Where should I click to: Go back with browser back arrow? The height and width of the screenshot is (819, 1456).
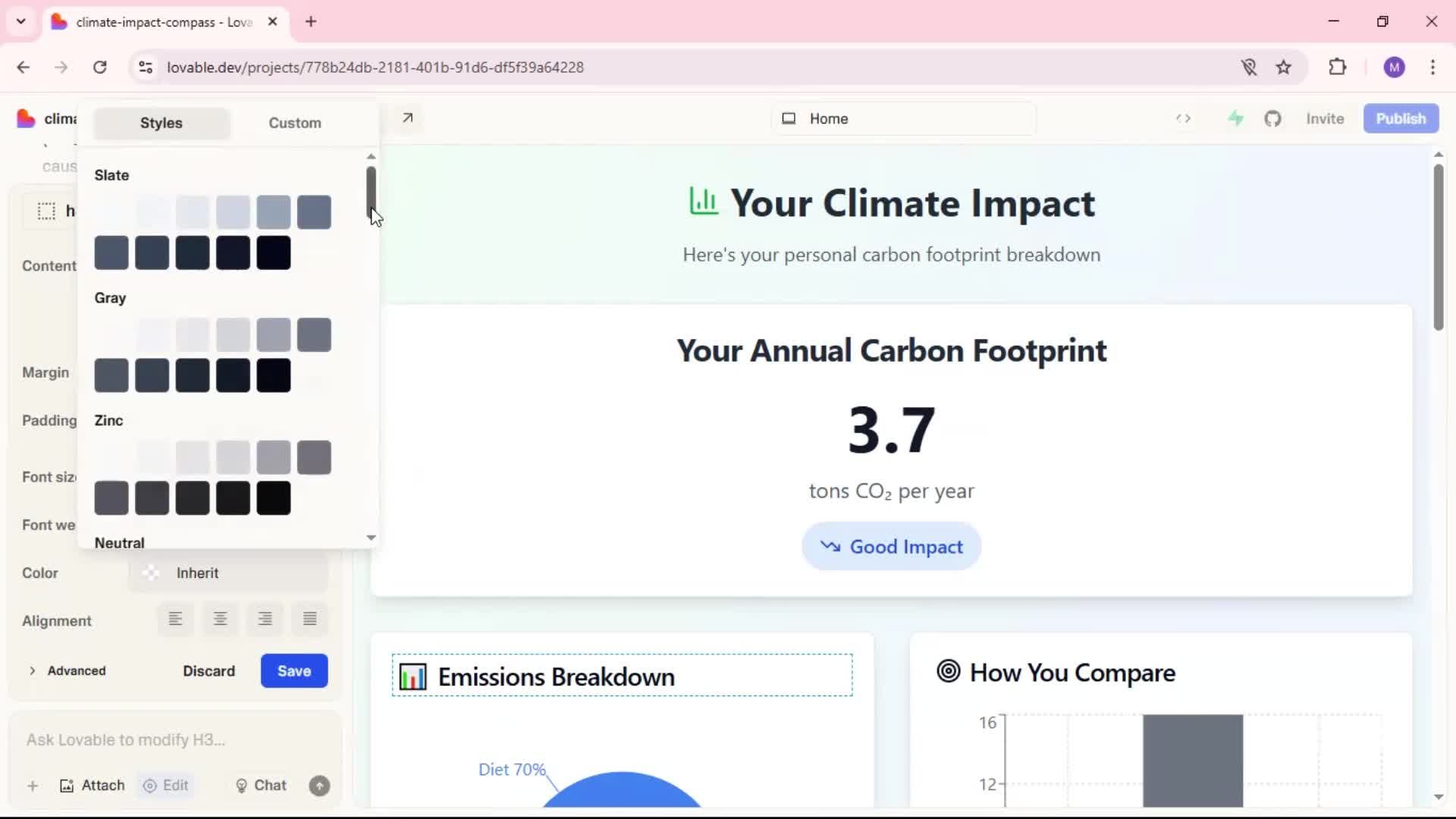click(24, 67)
